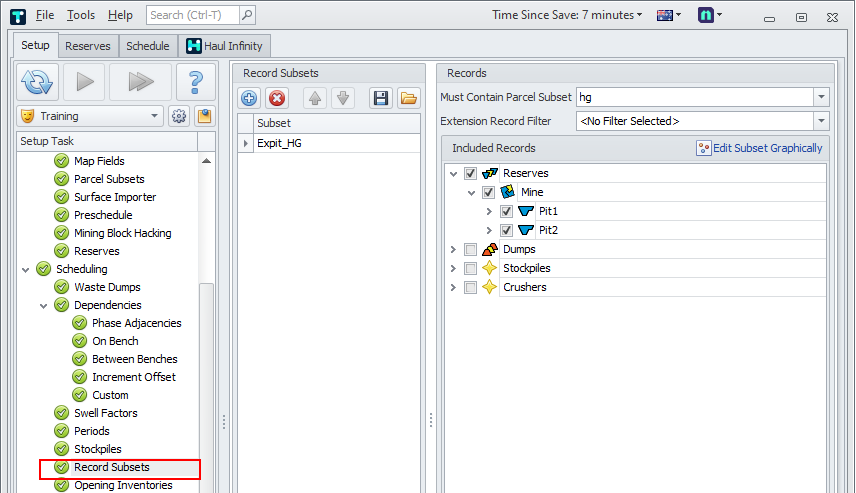Click the Dumps node icon
Screen dimensions: 856x493
click(x=490, y=249)
